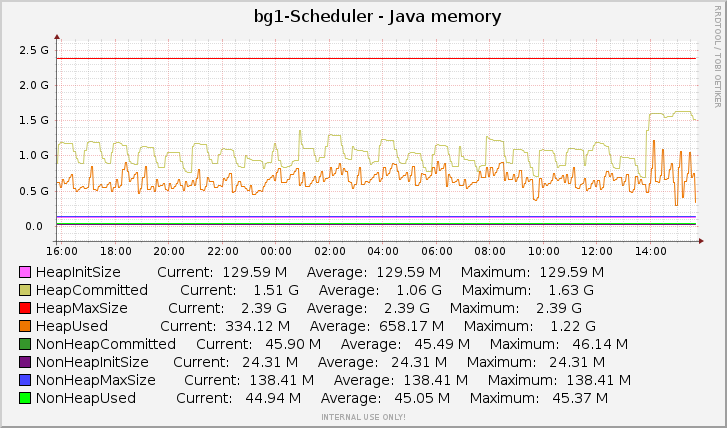The width and height of the screenshot is (727, 428).
Task: Click the HeapUsed legend label
Action: click(x=72, y=326)
